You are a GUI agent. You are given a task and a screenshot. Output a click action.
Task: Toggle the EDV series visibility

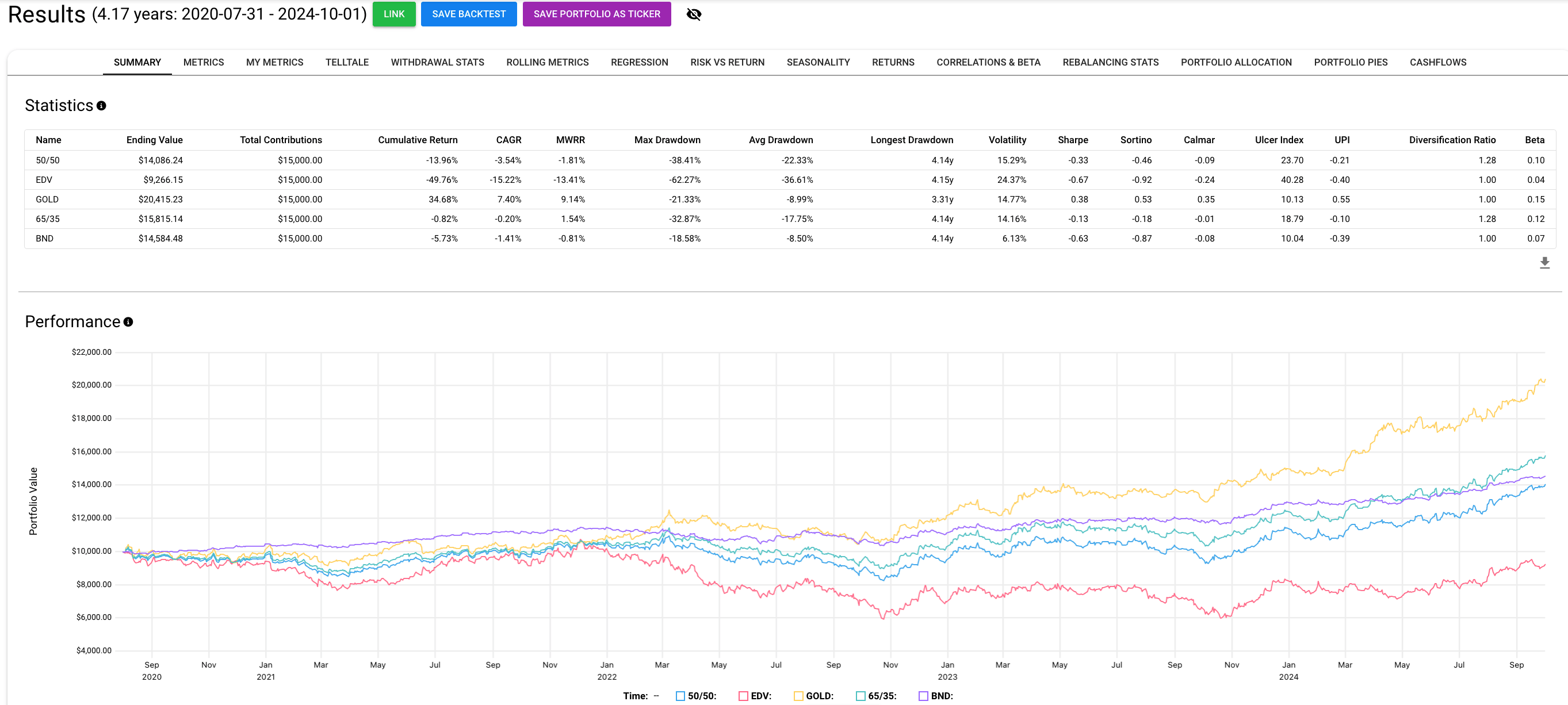pyautogui.click(x=742, y=695)
